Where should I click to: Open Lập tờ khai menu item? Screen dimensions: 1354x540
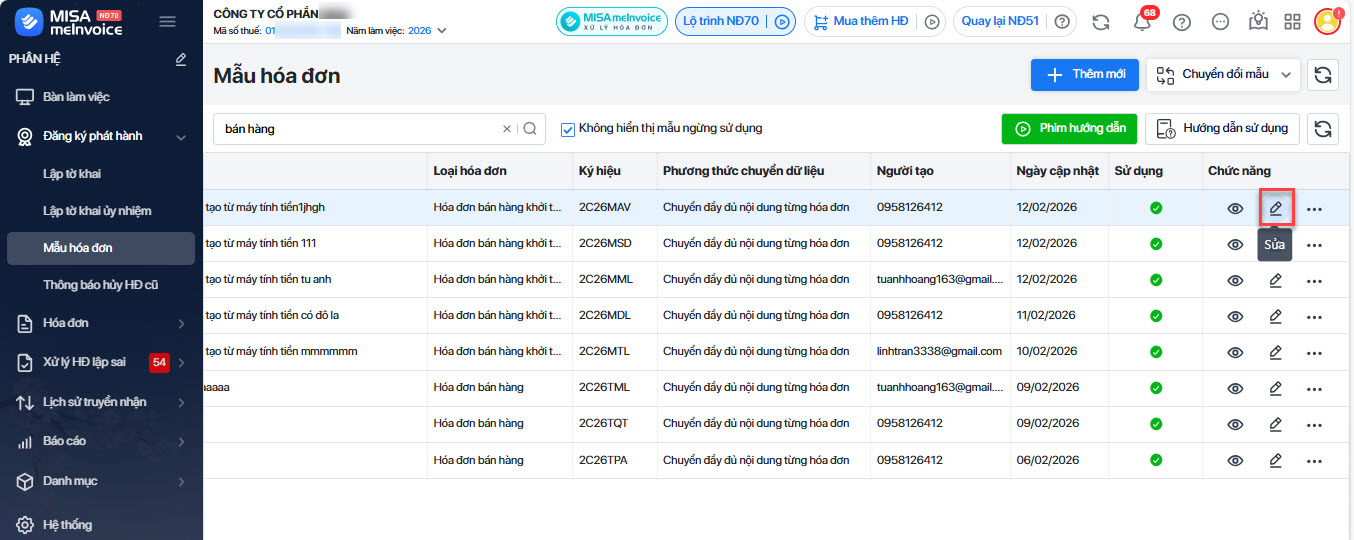72,174
